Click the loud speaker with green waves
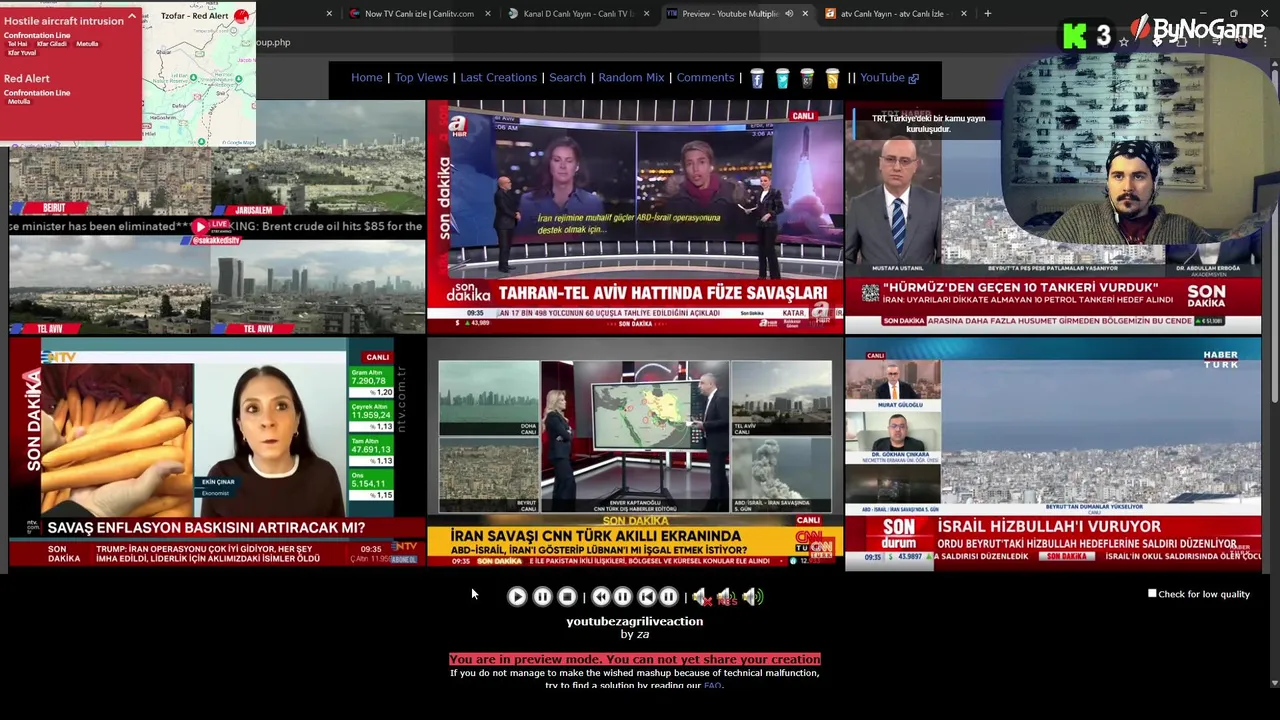The height and width of the screenshot is (720, 1280). click(752, 597)
